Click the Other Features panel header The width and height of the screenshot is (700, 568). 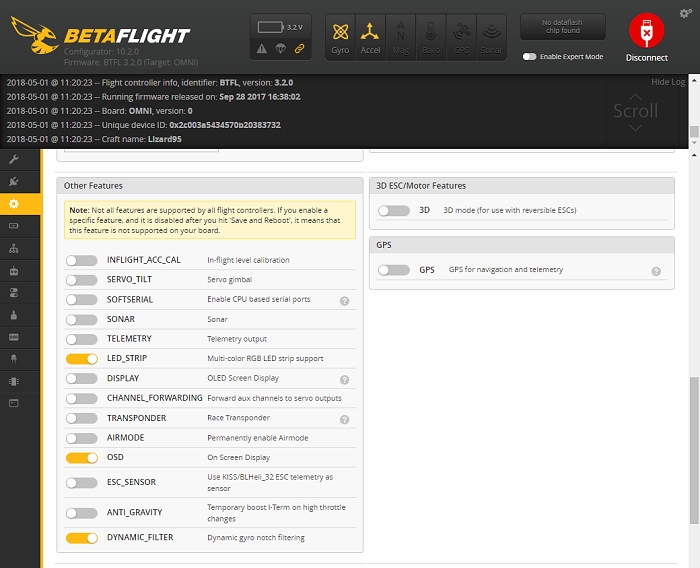click(x=210, y=186)
